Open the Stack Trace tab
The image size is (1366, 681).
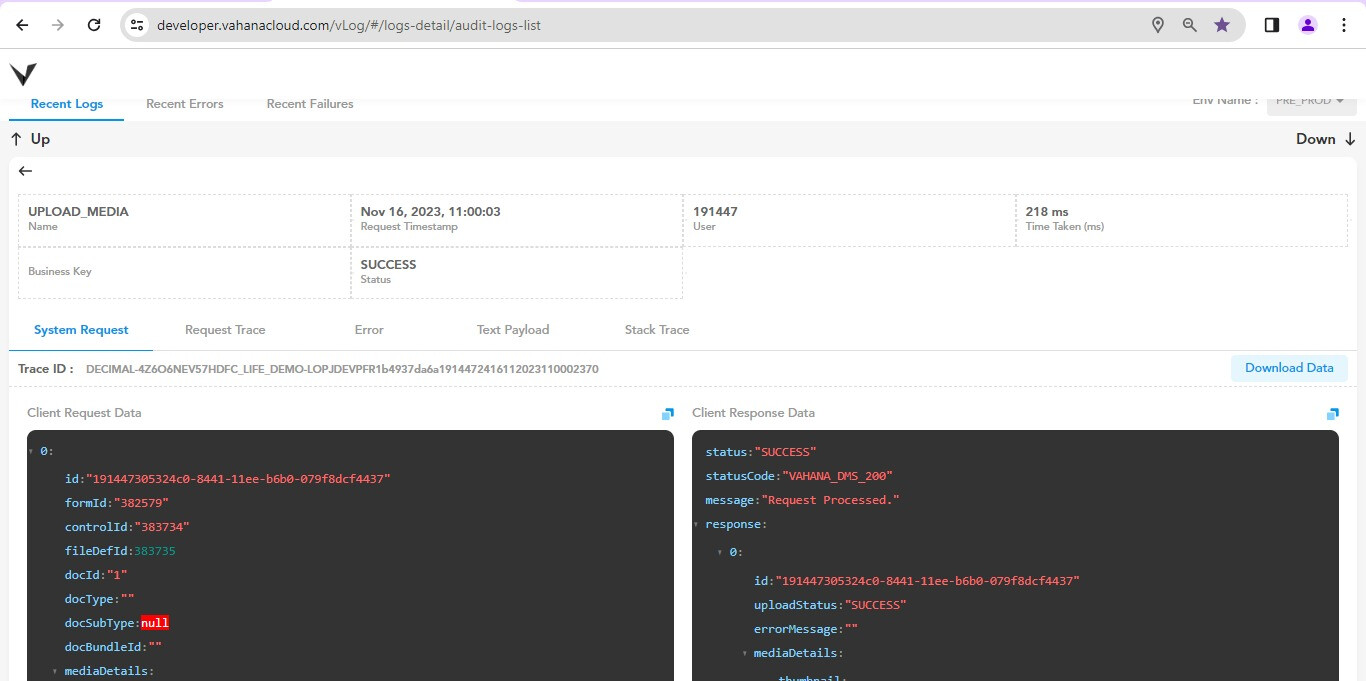click(657, 330)
